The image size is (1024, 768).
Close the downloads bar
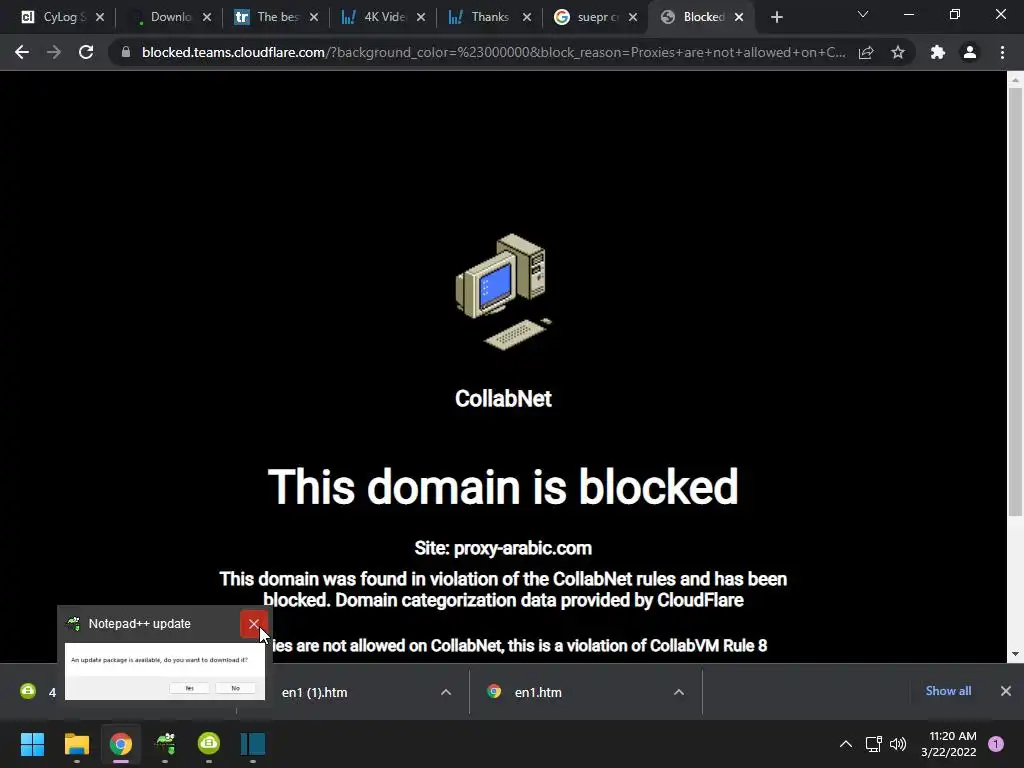tap(1006, 691)
